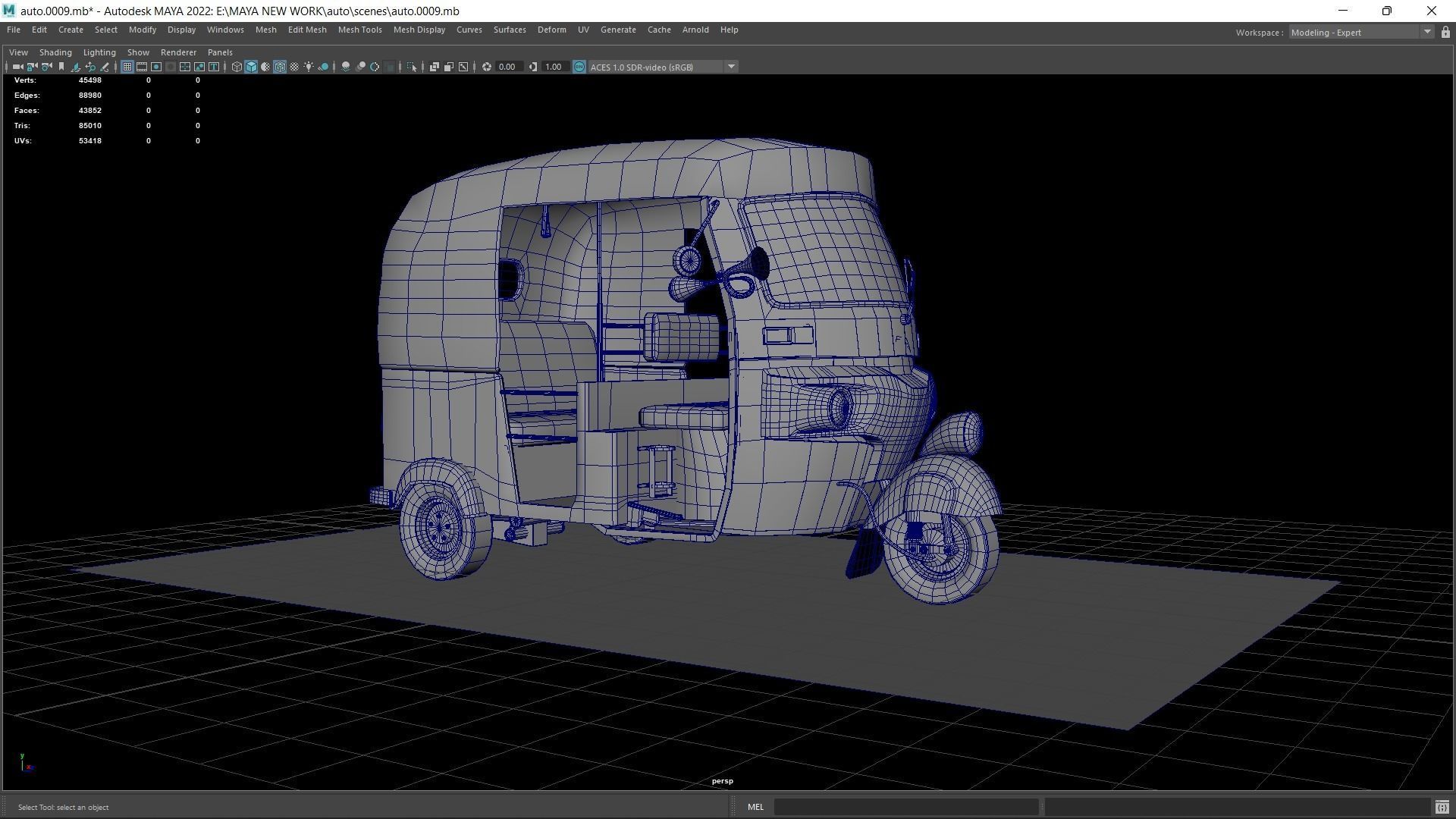Click Use All Lights bulb icon

(x=309, y=67)
